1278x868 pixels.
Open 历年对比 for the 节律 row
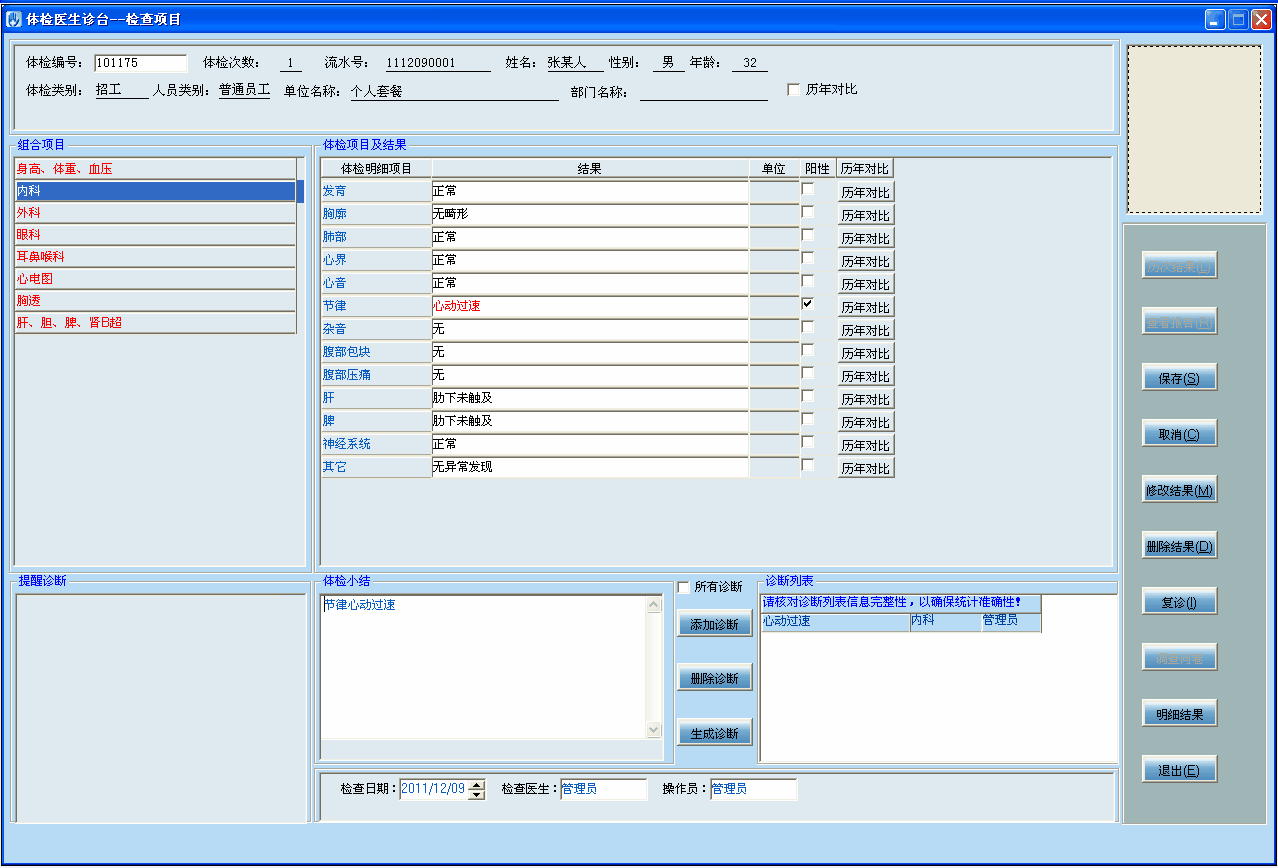coord(865,307)
